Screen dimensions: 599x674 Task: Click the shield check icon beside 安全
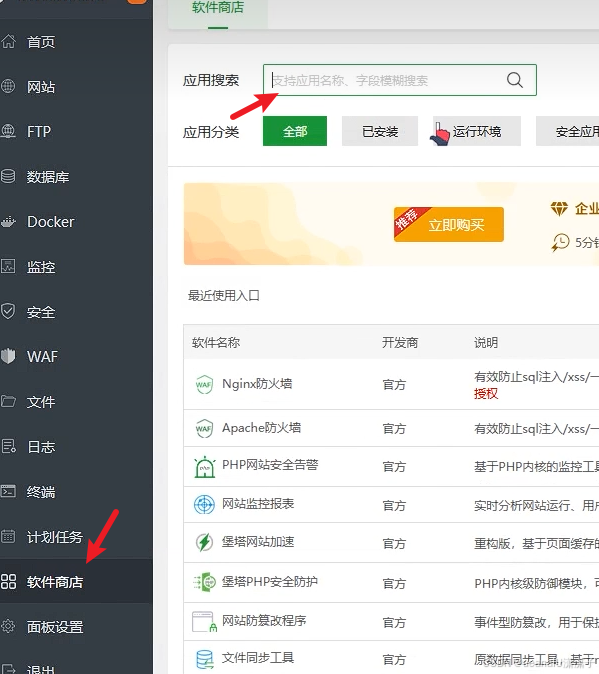tap(8, 311)
